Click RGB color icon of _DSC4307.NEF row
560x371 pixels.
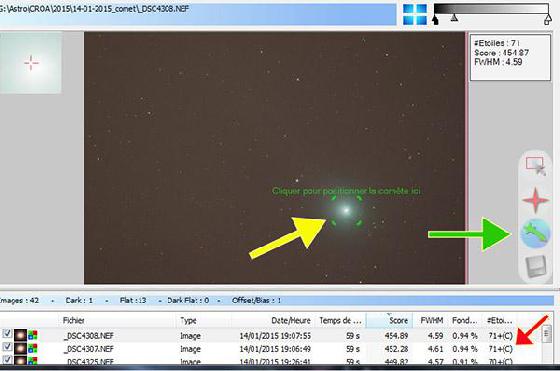pos(32,348)
